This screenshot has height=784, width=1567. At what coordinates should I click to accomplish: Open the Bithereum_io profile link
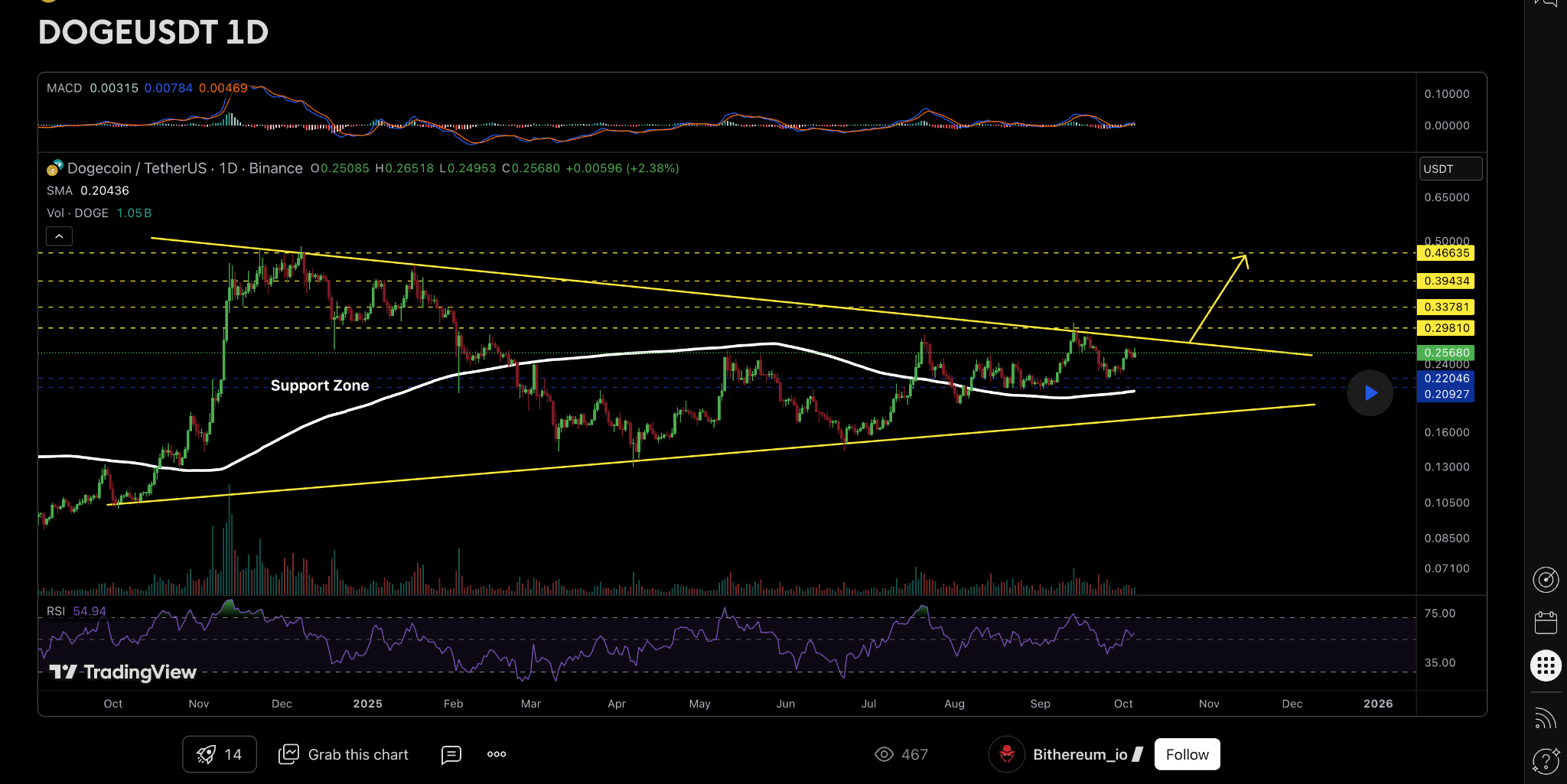click(x=1080, y=754)
